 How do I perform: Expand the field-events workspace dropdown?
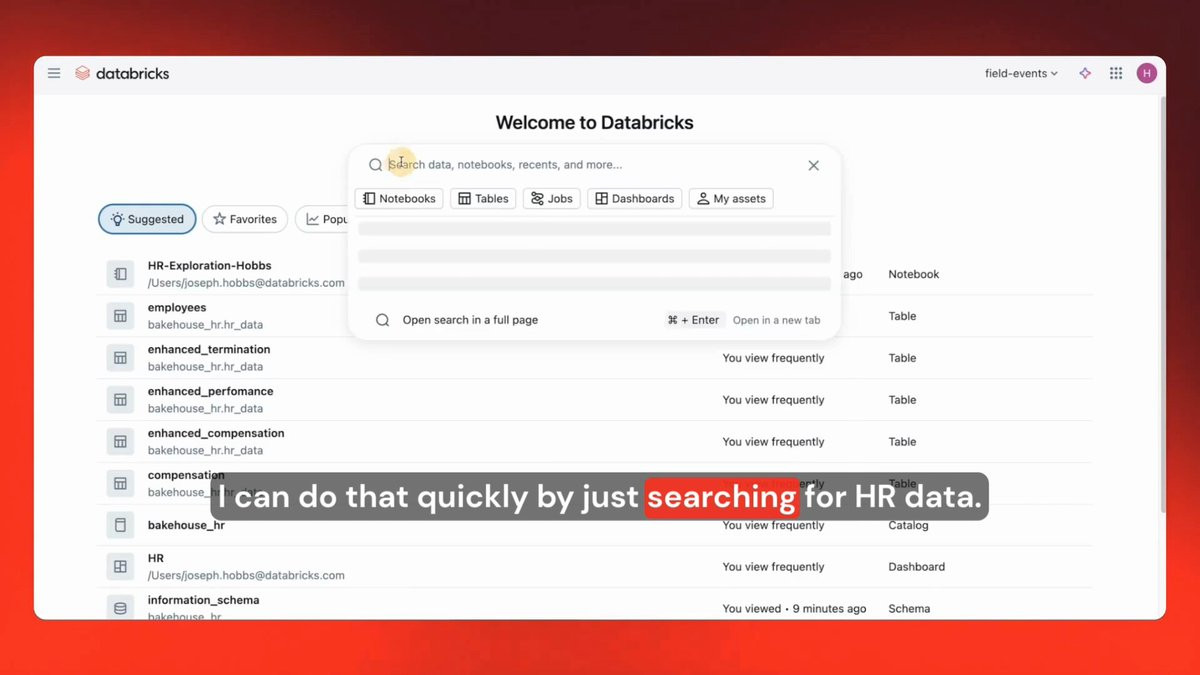[x=1021, y=73]
